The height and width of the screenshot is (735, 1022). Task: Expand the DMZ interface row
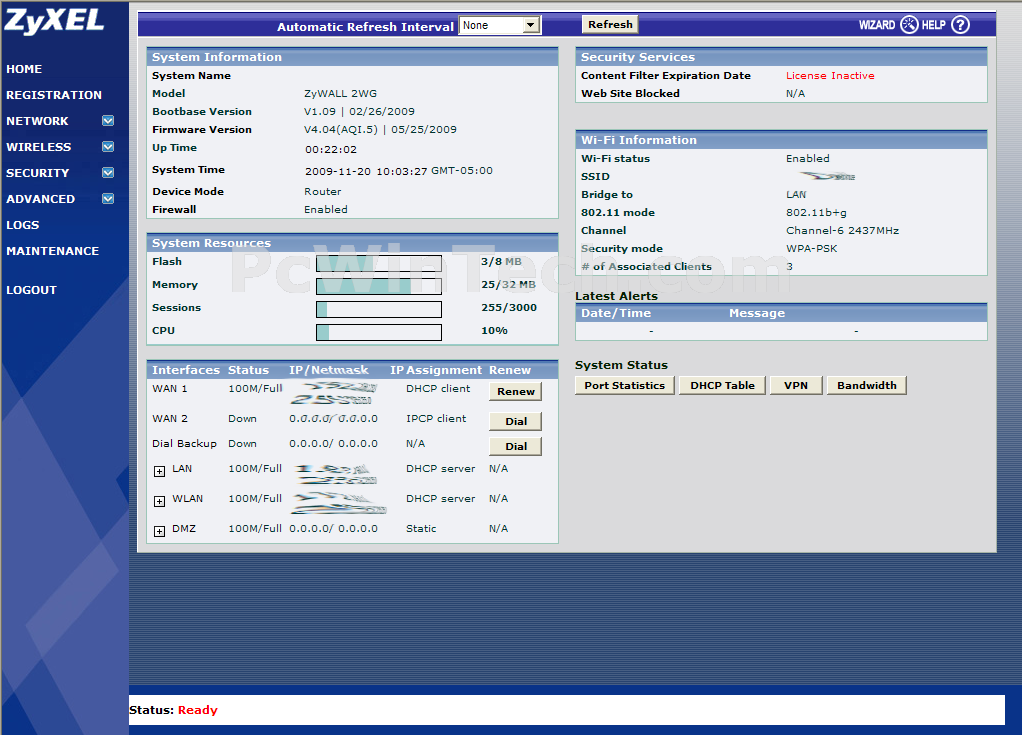pyautogui.click(x=159, y=531)
